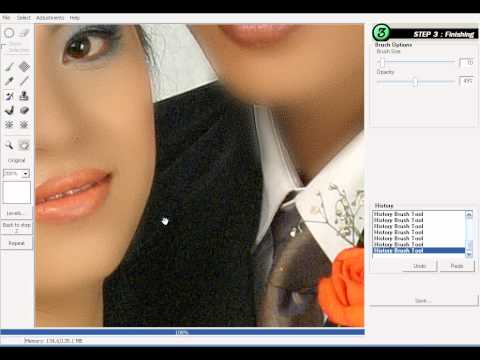Viewport: 480px width, 360px height.
Task: Select the magnifier zoom tool
Action: pyautogui.click(x=9, y=145)
